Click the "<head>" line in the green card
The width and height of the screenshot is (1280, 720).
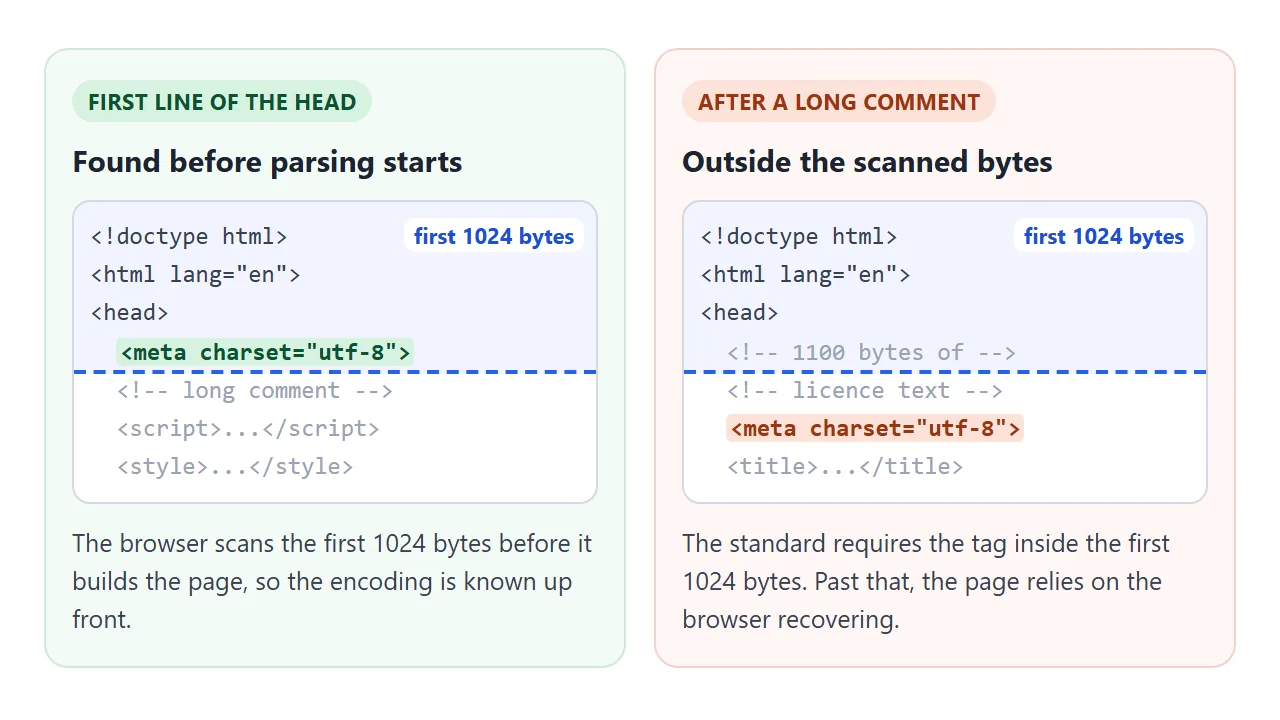coord(130,313)
